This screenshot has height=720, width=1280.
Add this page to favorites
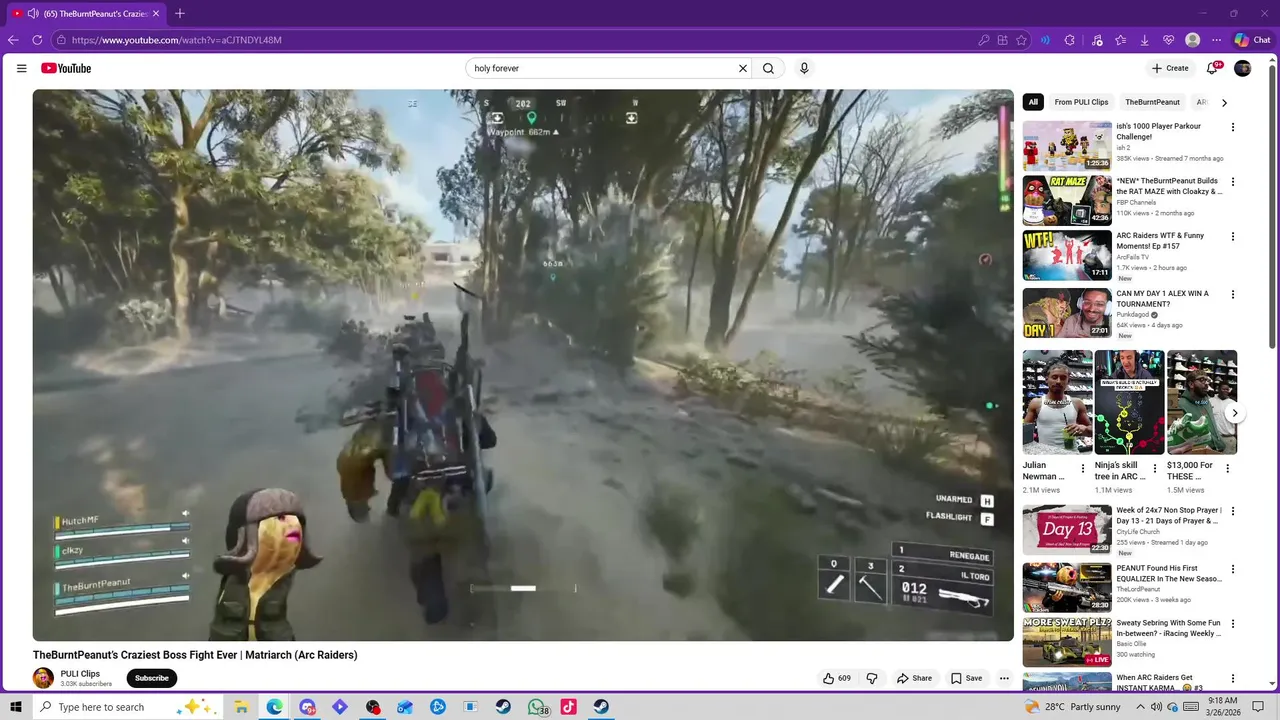click(x=1021, y=40)
